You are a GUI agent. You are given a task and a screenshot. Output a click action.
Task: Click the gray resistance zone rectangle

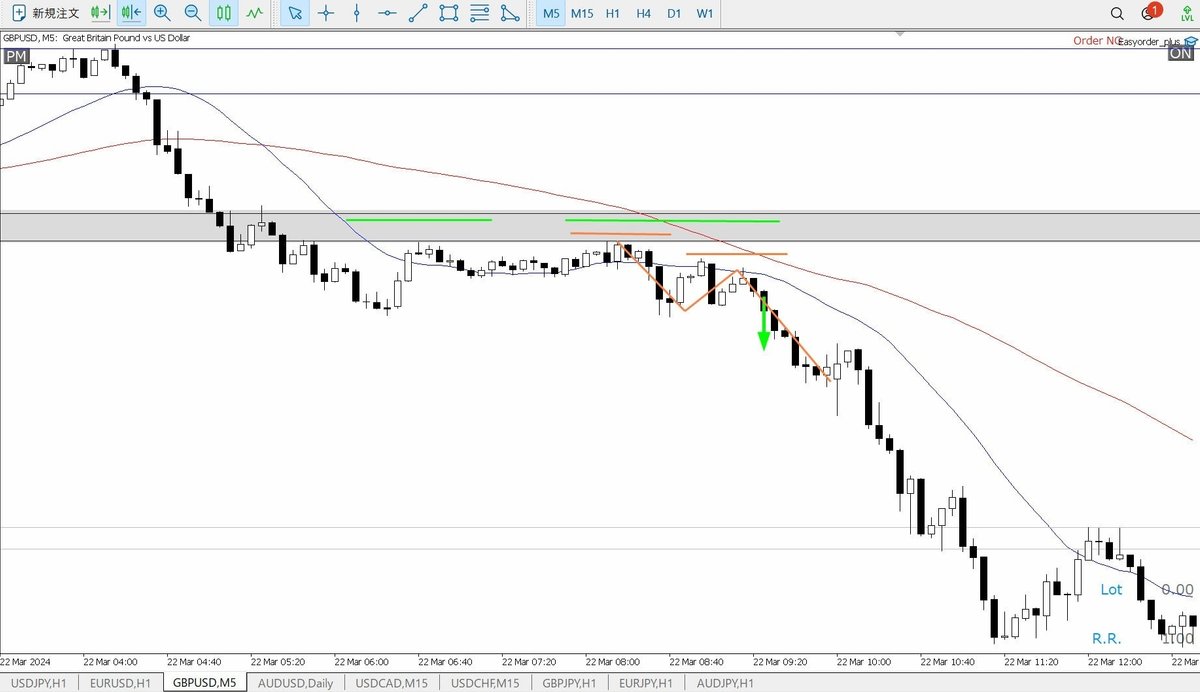[600, 226]
